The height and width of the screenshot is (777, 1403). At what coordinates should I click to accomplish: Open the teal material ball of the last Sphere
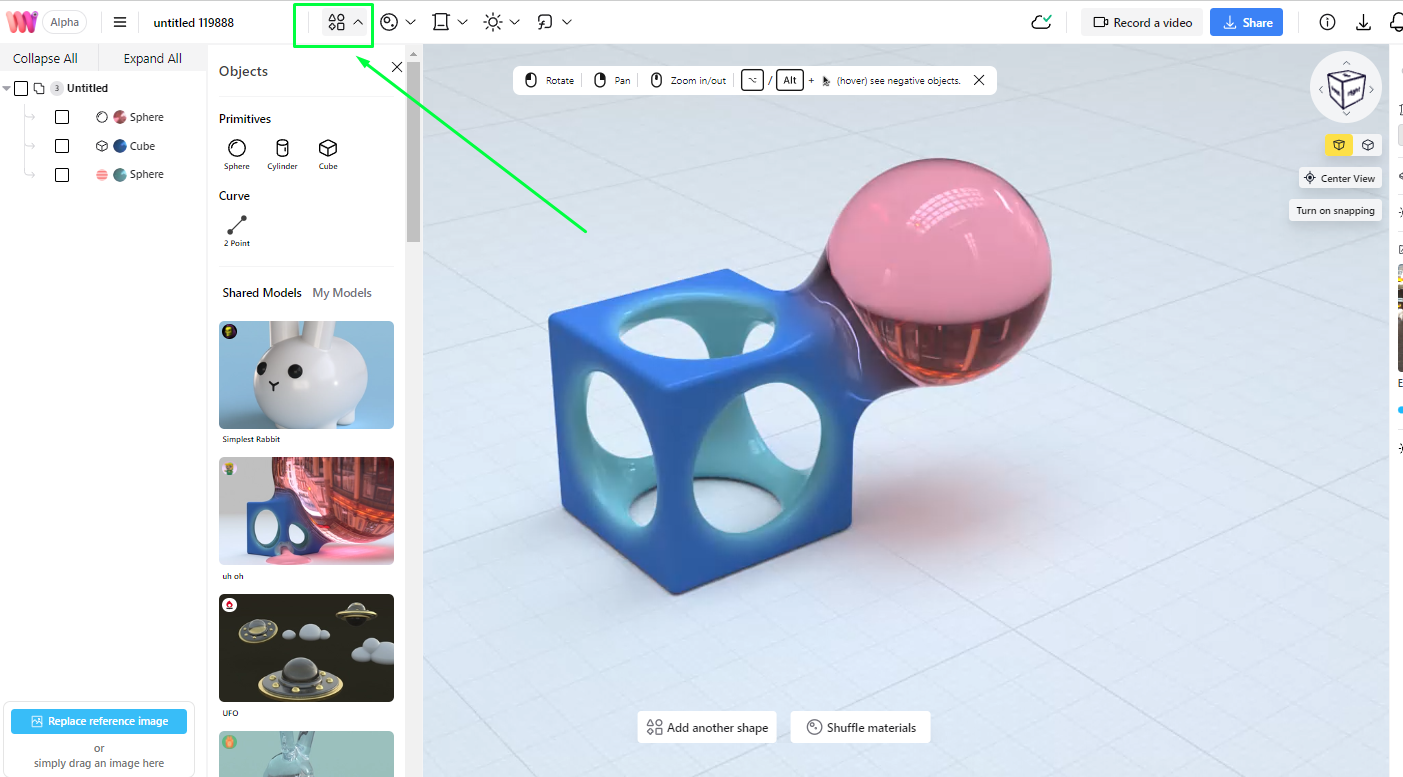point(120,174)
